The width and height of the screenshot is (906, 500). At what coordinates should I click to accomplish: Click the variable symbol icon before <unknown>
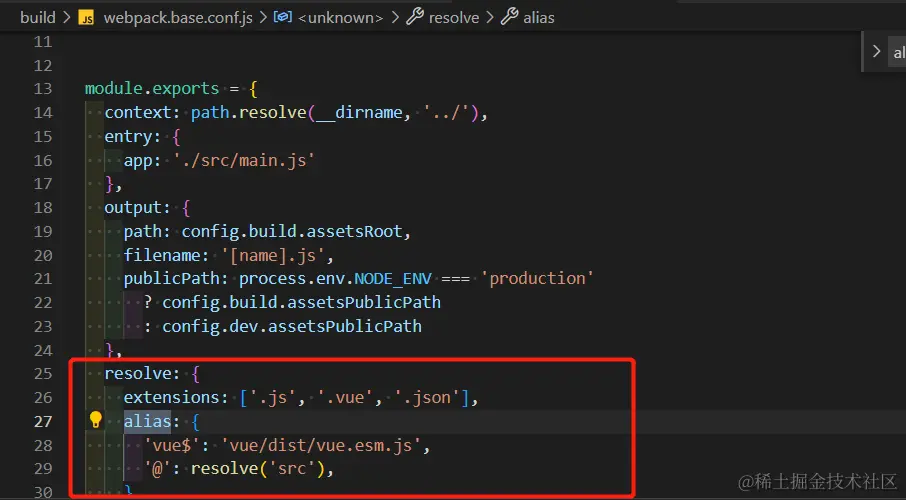tap(283, 17)
